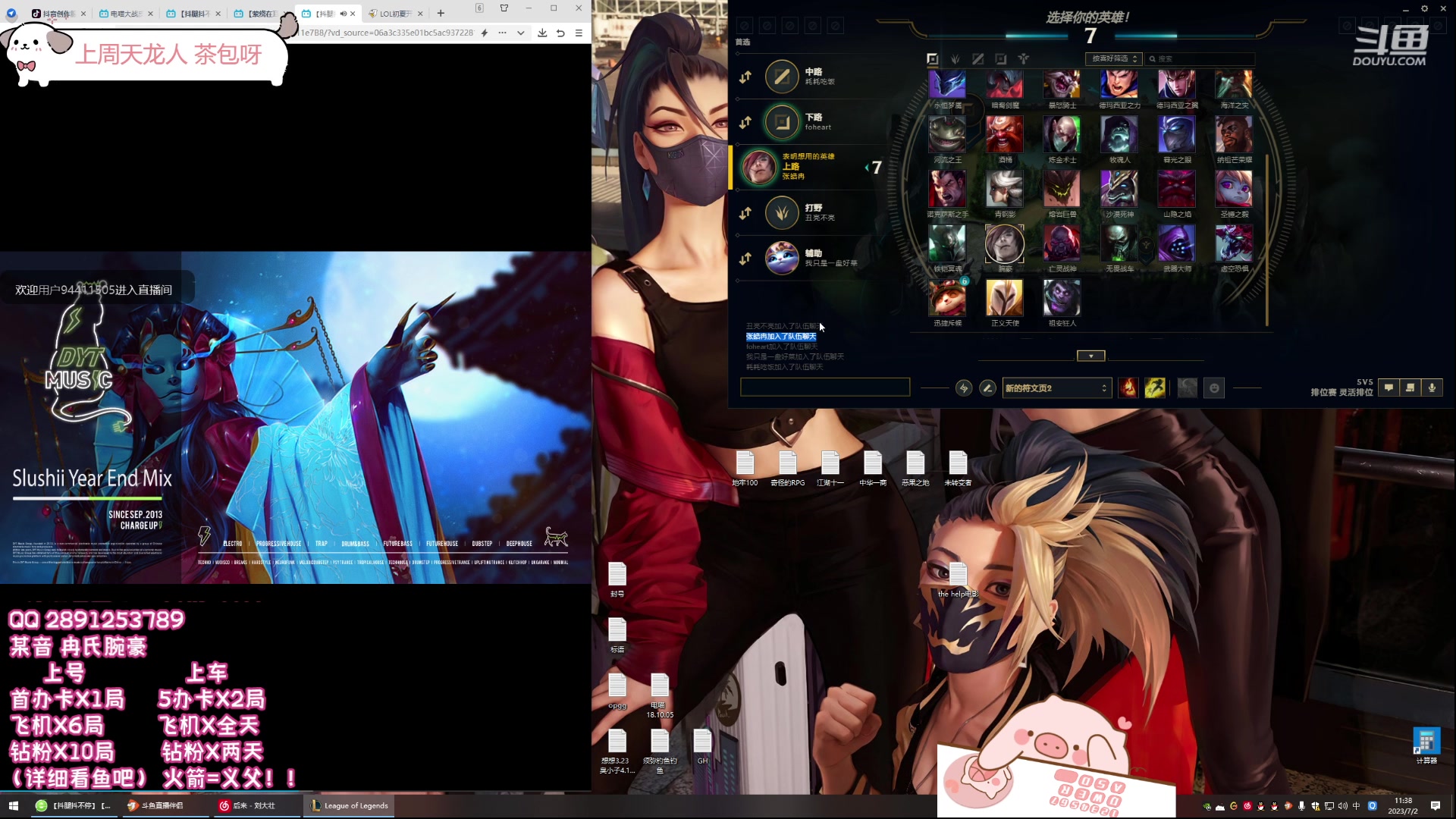Select champion 无畏战车

[1119, 243]
